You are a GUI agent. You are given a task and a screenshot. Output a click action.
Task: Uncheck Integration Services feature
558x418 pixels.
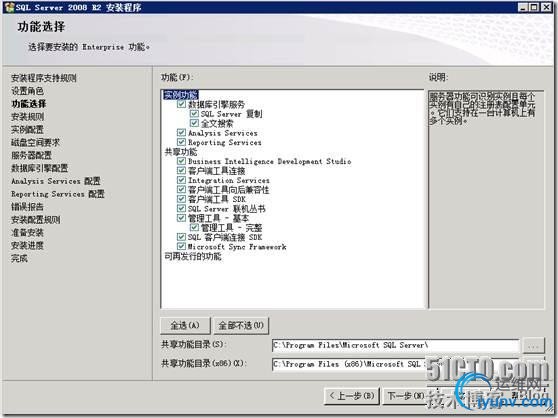click(x=181, y=180)
